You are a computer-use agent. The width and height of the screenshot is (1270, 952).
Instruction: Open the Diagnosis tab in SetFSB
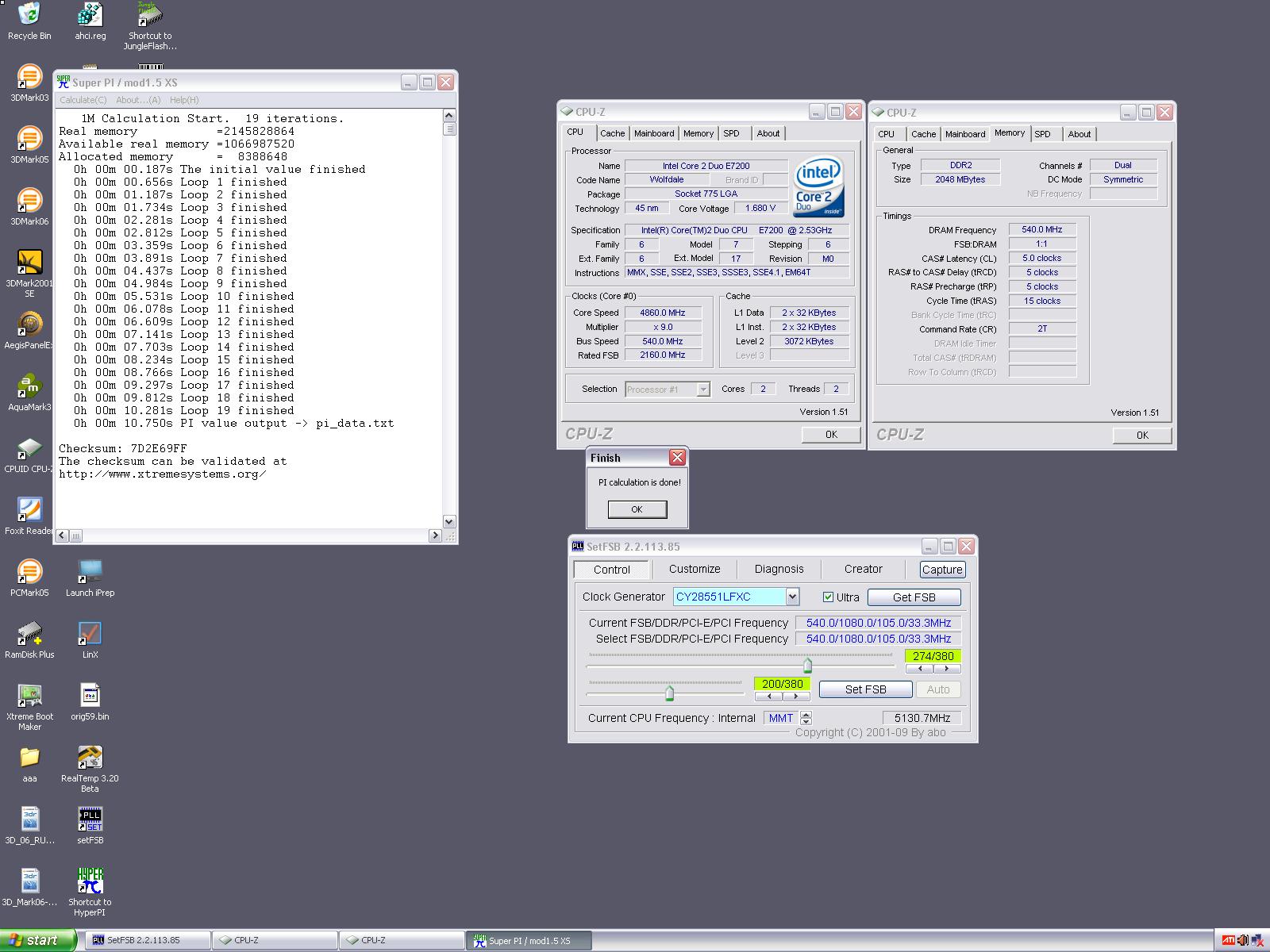click(779, 569)
